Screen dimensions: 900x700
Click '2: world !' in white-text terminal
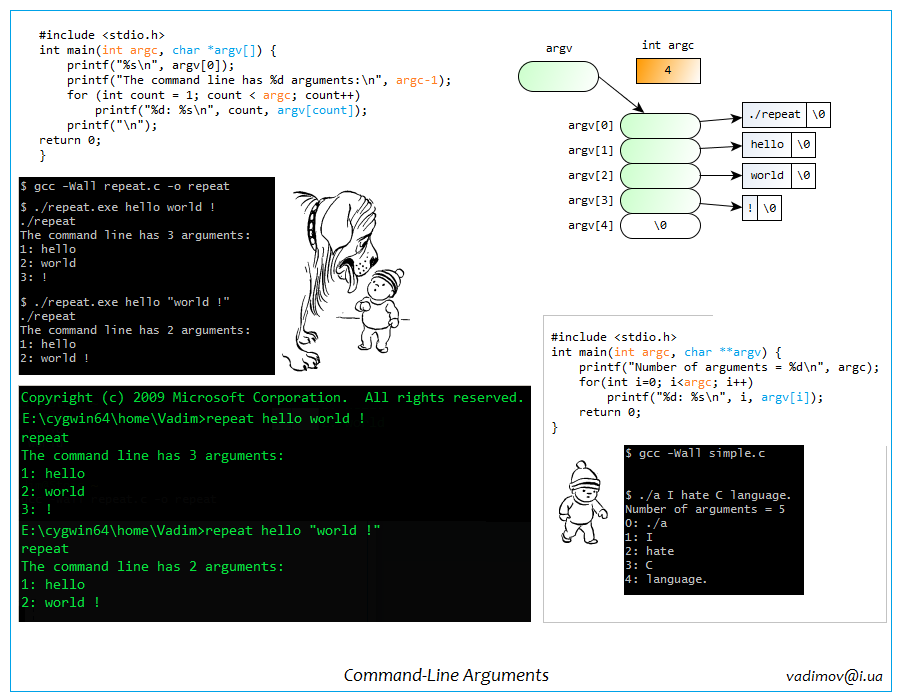(x=55, y=358)
